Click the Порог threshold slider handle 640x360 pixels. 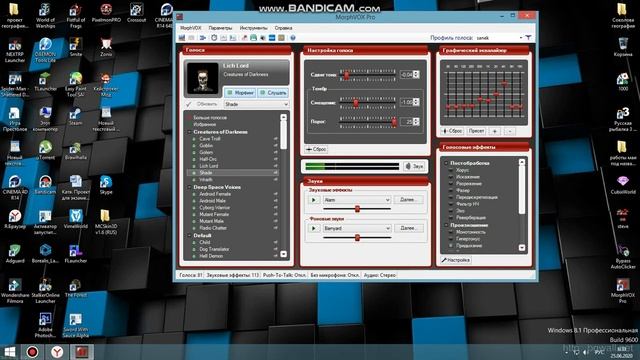click(x=394, y=122)
